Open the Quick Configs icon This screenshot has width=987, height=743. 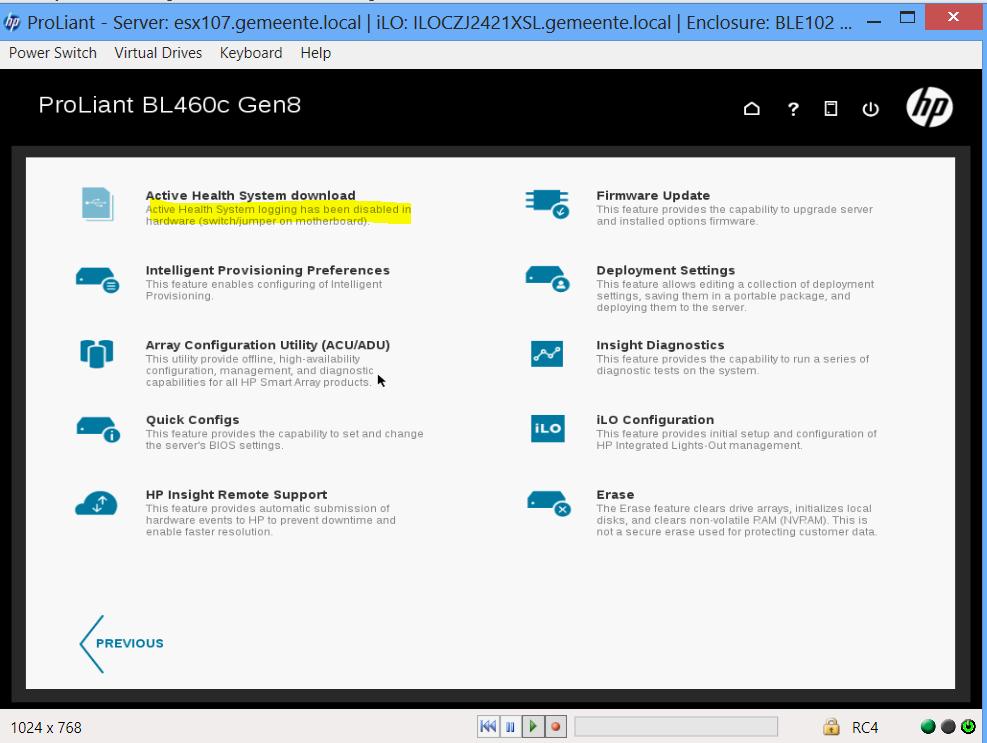click(x=98, y=429)
